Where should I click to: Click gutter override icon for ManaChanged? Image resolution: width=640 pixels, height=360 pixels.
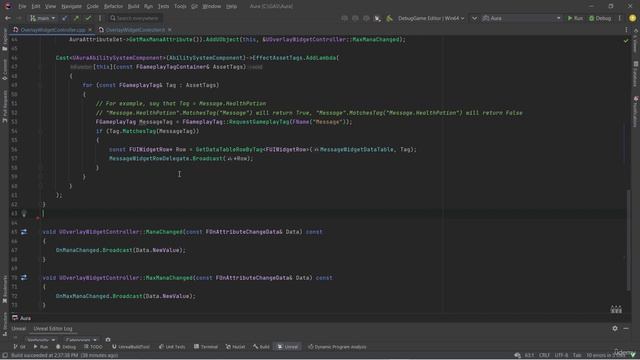(x=24, y=232)
